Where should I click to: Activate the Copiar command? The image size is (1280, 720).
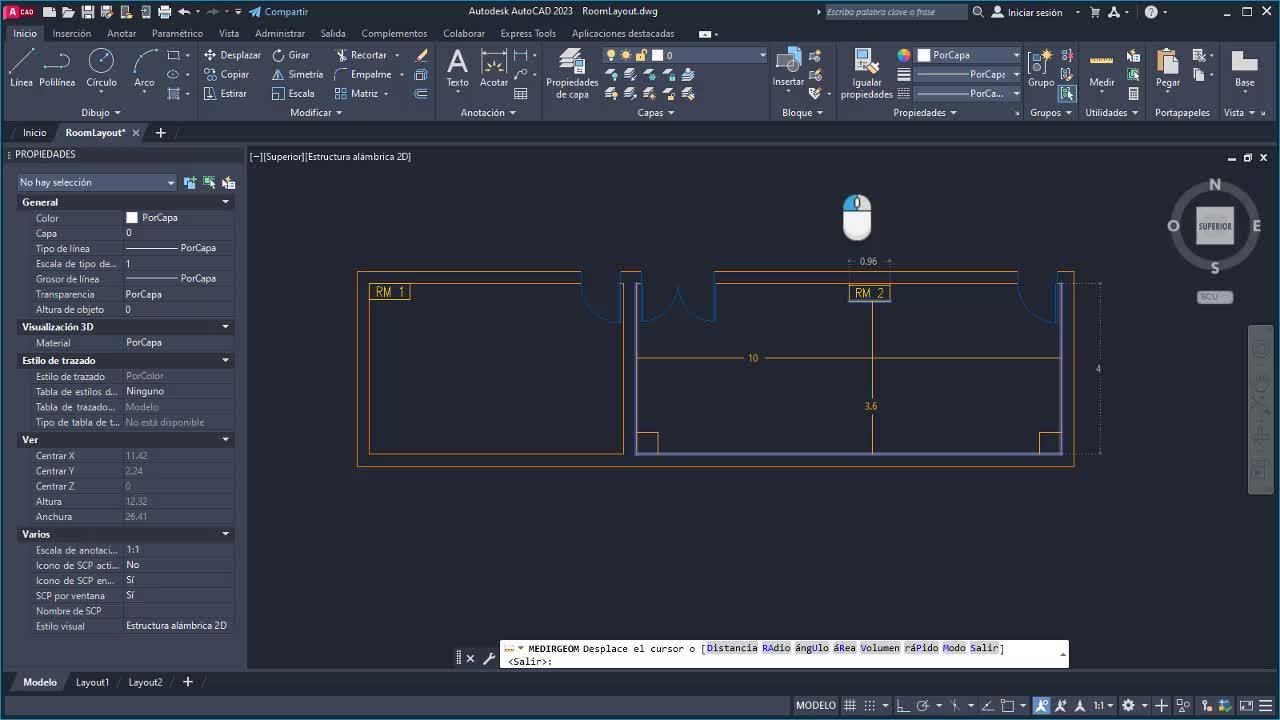pyautogui.click(x=228, y=74)
